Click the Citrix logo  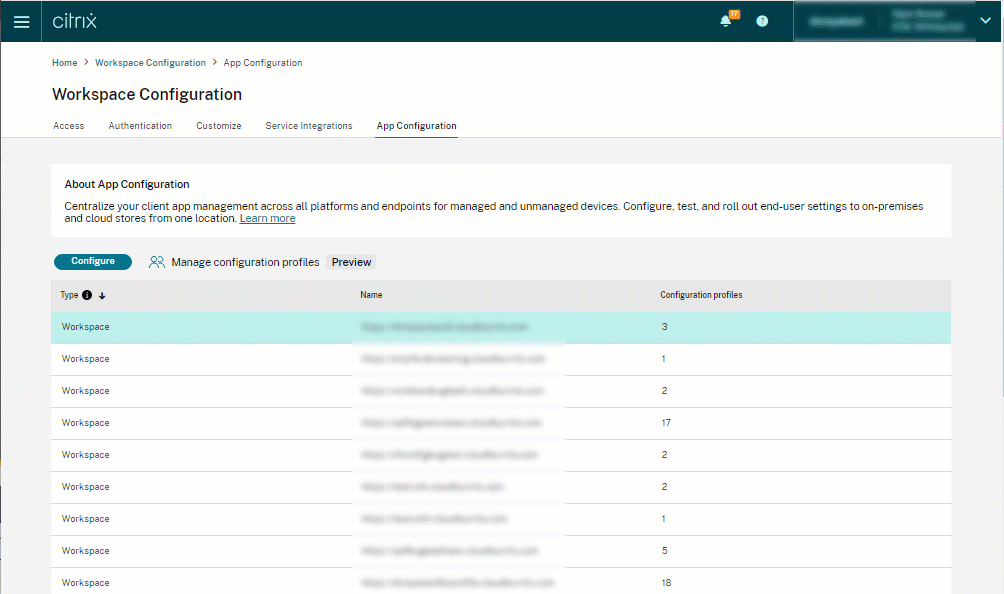(x=74, y=21)
